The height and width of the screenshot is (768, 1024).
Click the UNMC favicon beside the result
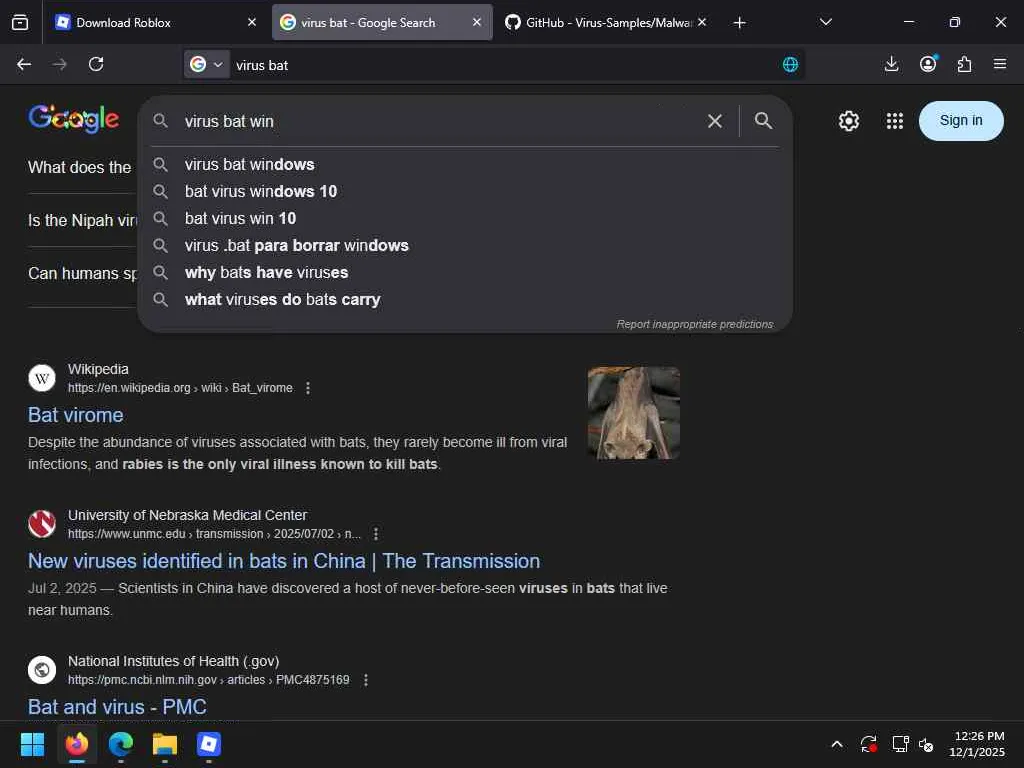pos(42,524)
